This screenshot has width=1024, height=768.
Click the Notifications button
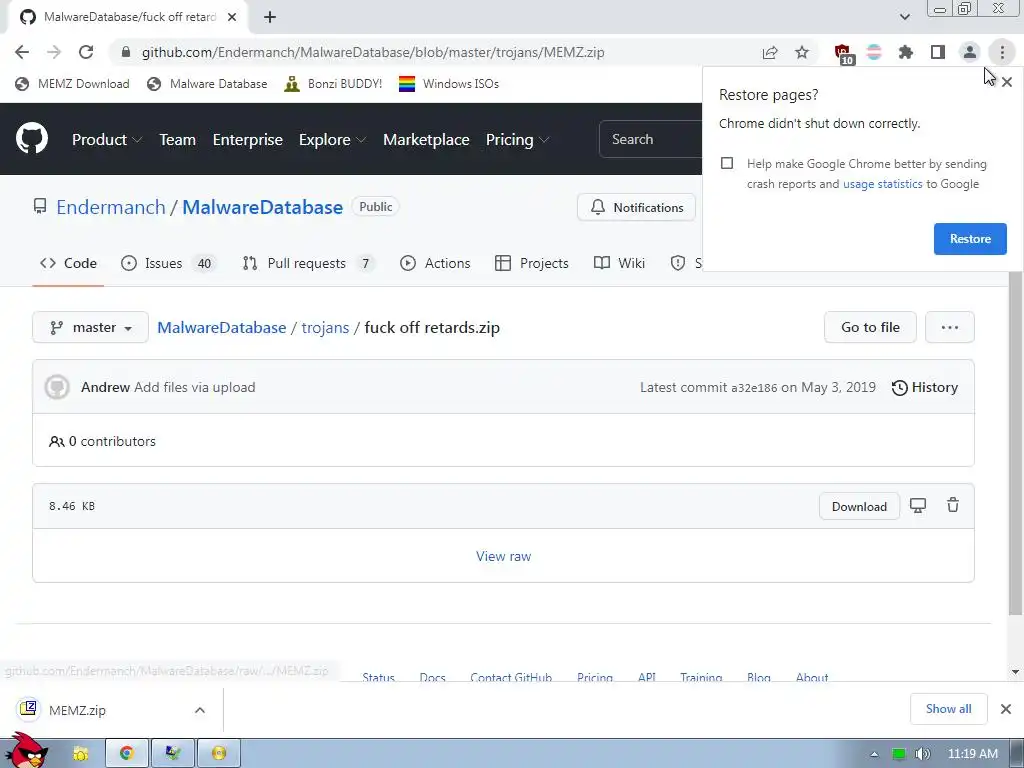tap(636, 207)
